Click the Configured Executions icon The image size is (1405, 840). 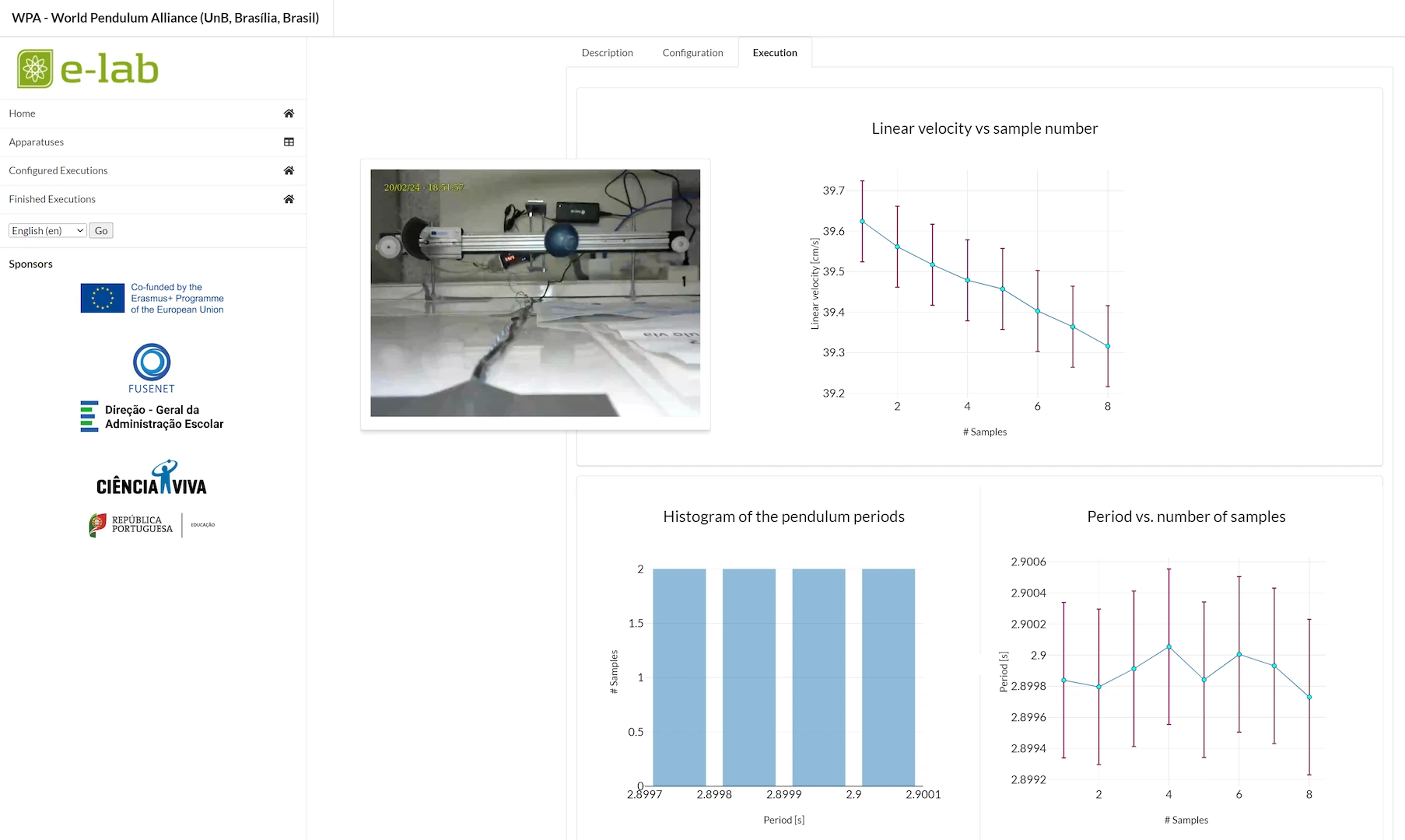coord(289,170)
